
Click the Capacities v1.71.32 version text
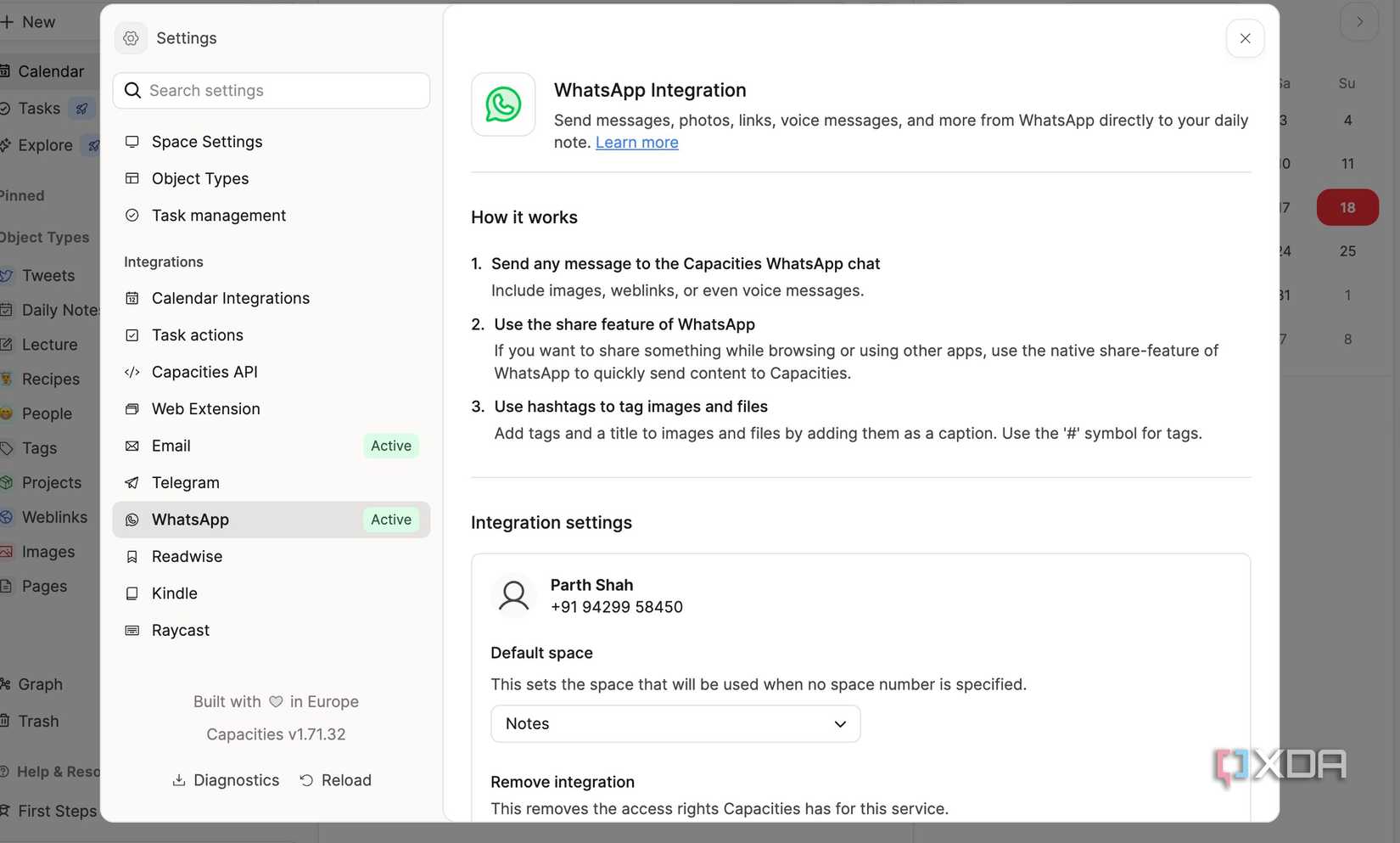276,734
